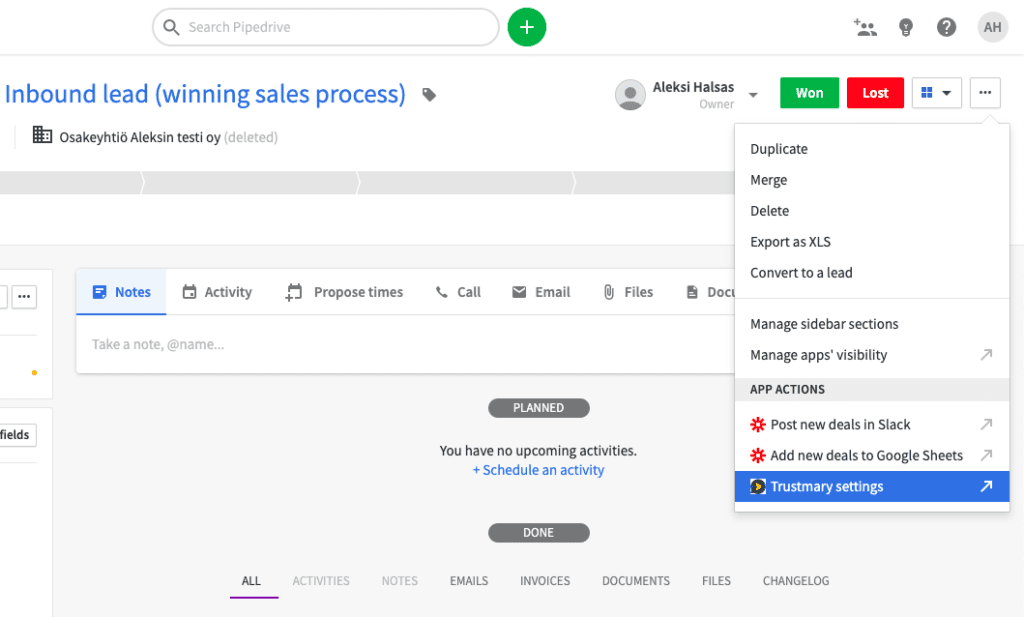This screenshot has width=1024, height=617.
Task: Mark the deal as Won
Action: click(x=809, y=93)
